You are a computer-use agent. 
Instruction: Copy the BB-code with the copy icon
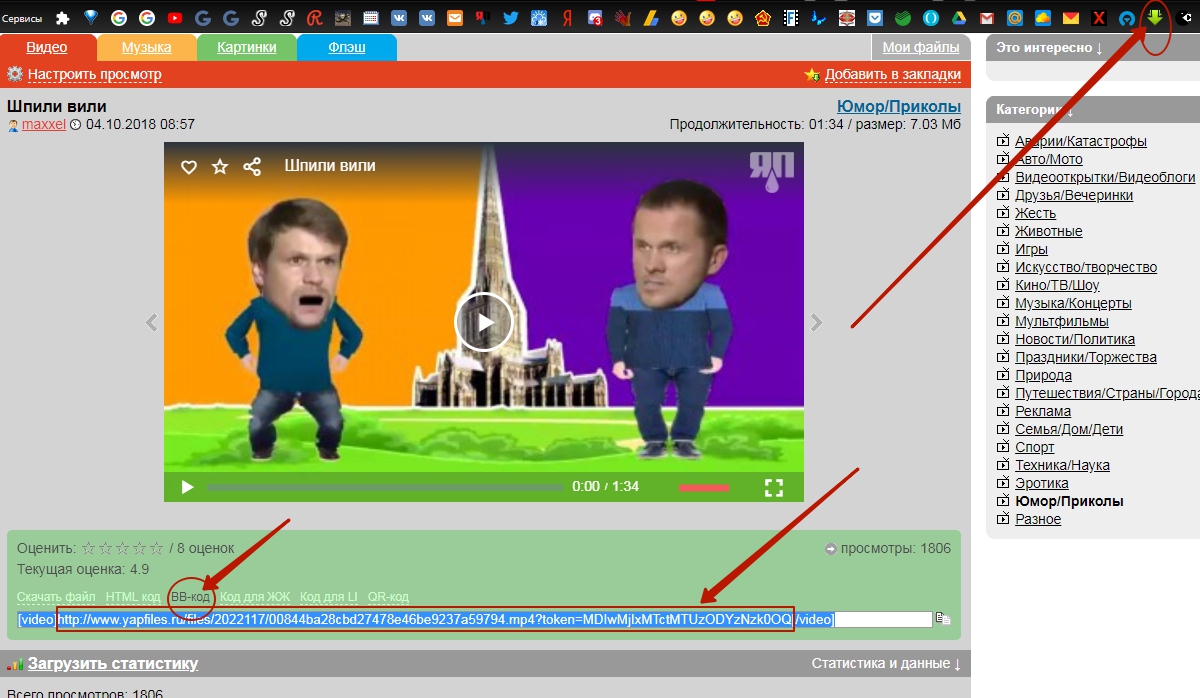[942, 619]
